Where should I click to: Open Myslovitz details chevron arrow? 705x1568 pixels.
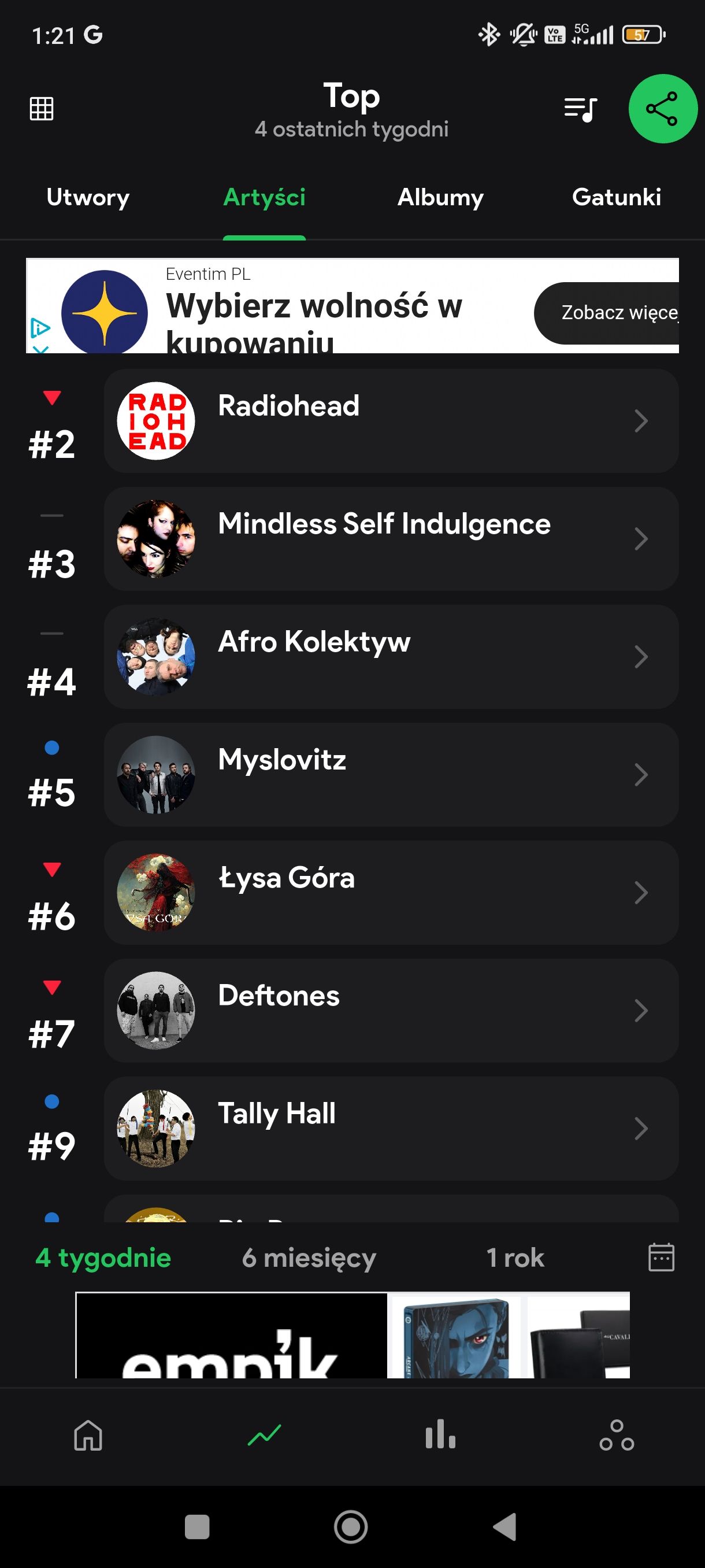pos(641,774)
